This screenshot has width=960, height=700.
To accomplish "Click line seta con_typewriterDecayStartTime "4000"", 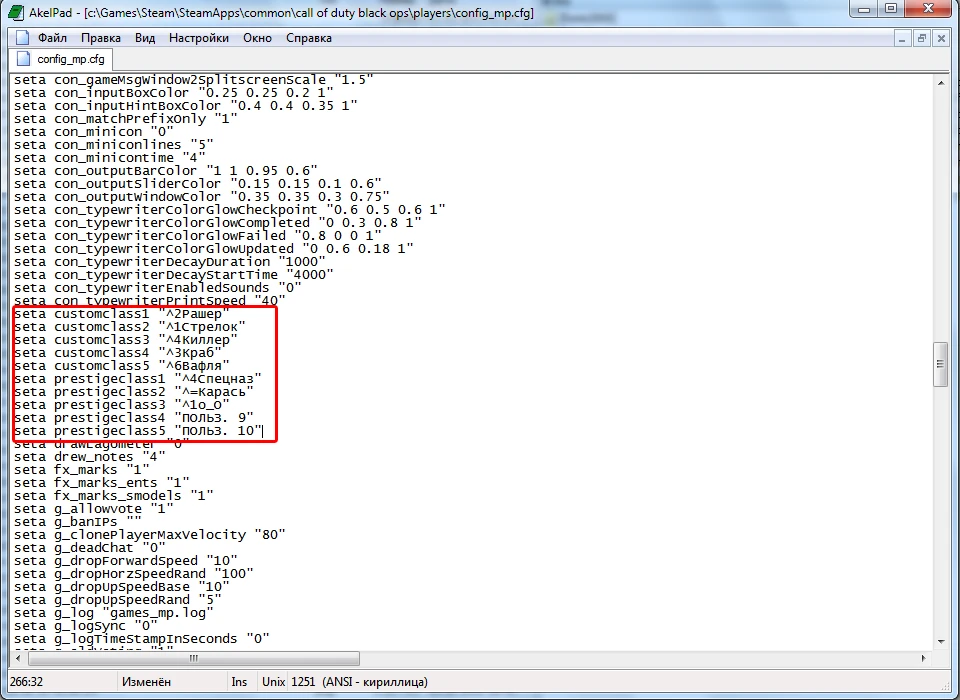I will (x=174, y=275).
